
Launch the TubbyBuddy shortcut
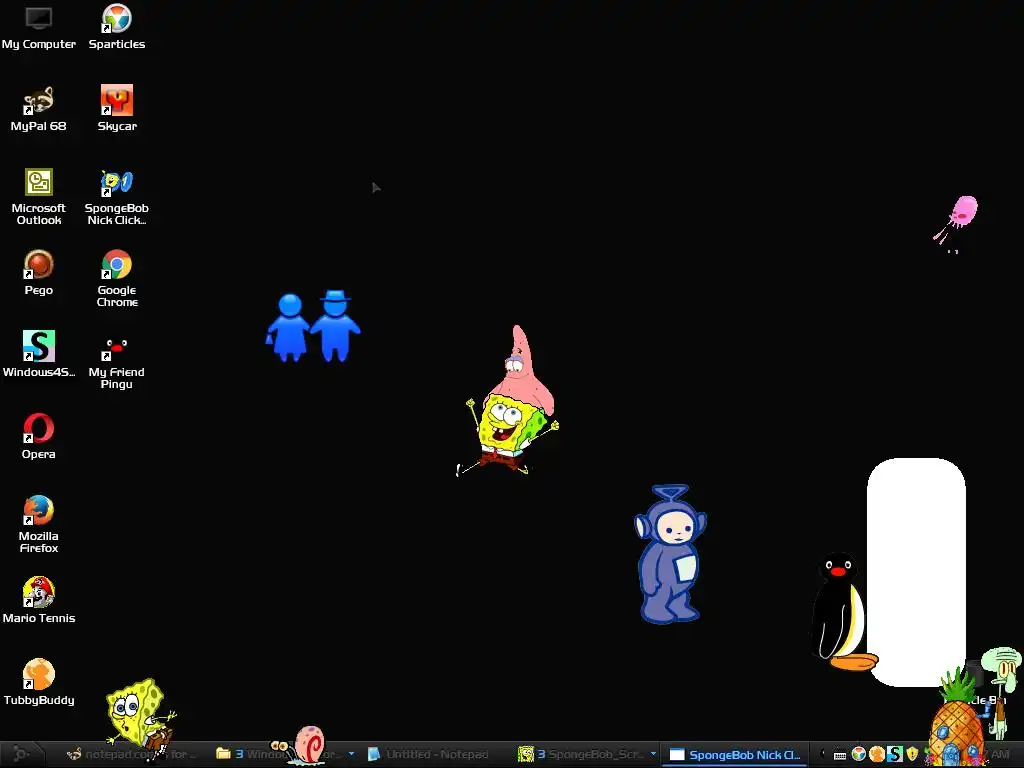pos(39,682)
